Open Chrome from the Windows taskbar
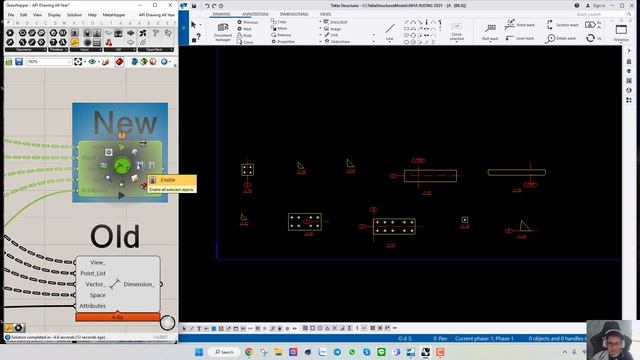Image resolution: width=640 pixels, height=360 pixels. tap(249, 352)
